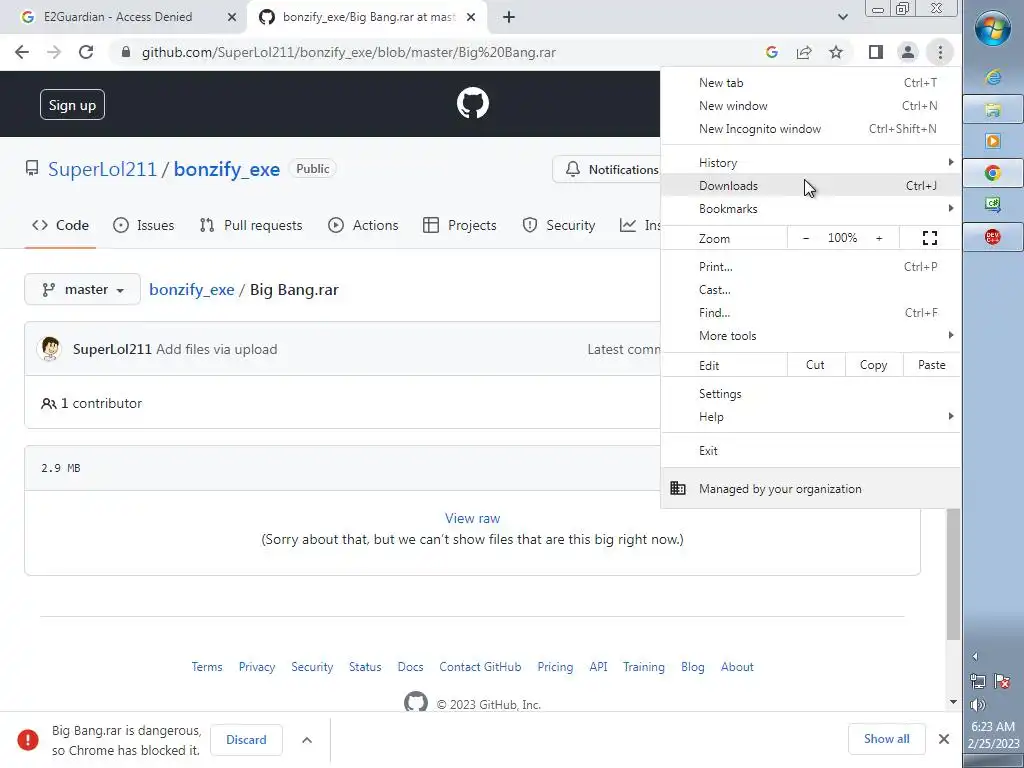Click the share page icon
This screenshot has width=1024, height=768.
tap(804, 52)
